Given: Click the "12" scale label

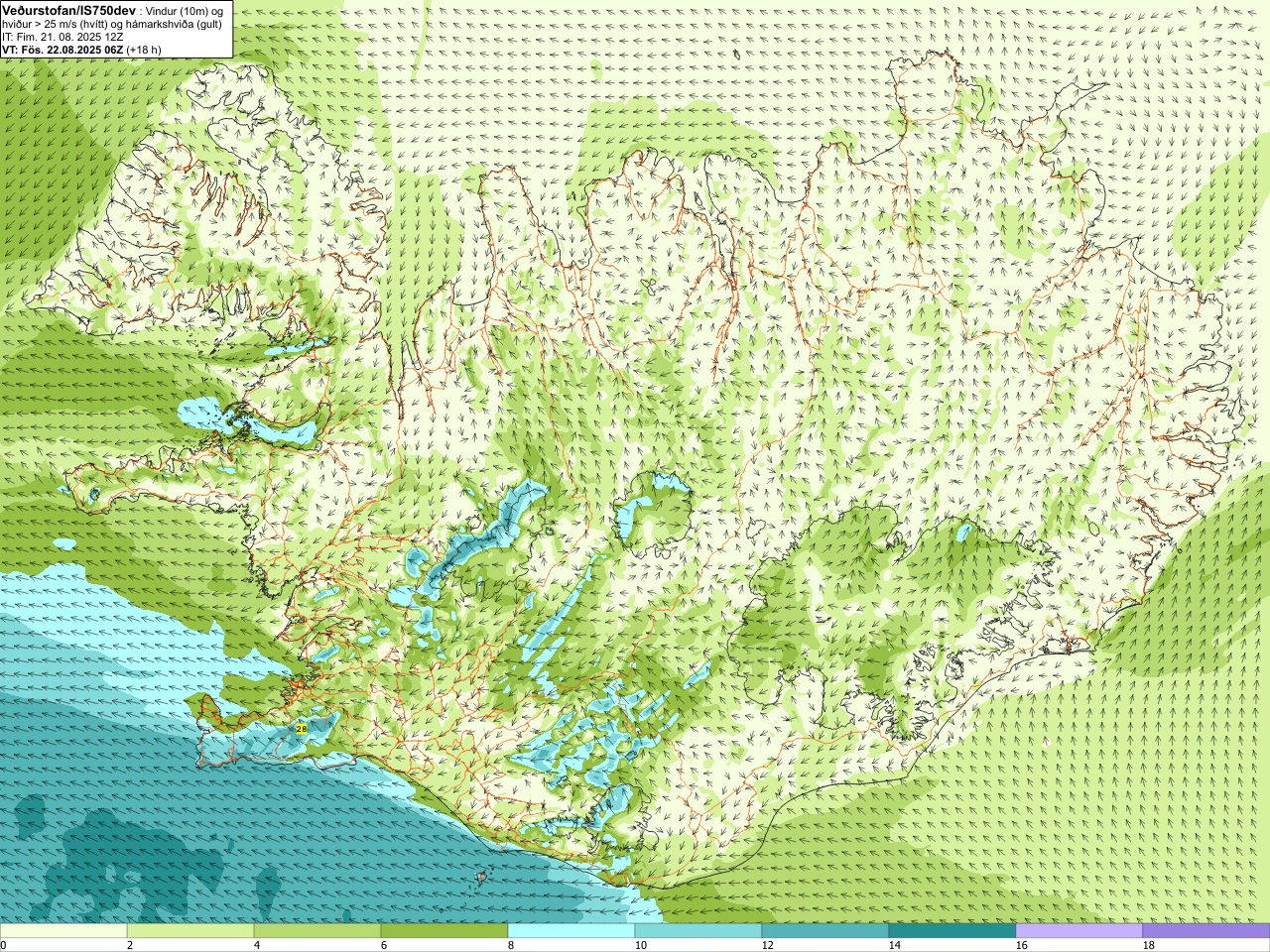Looking at the screenshot, I should point(767,945).
